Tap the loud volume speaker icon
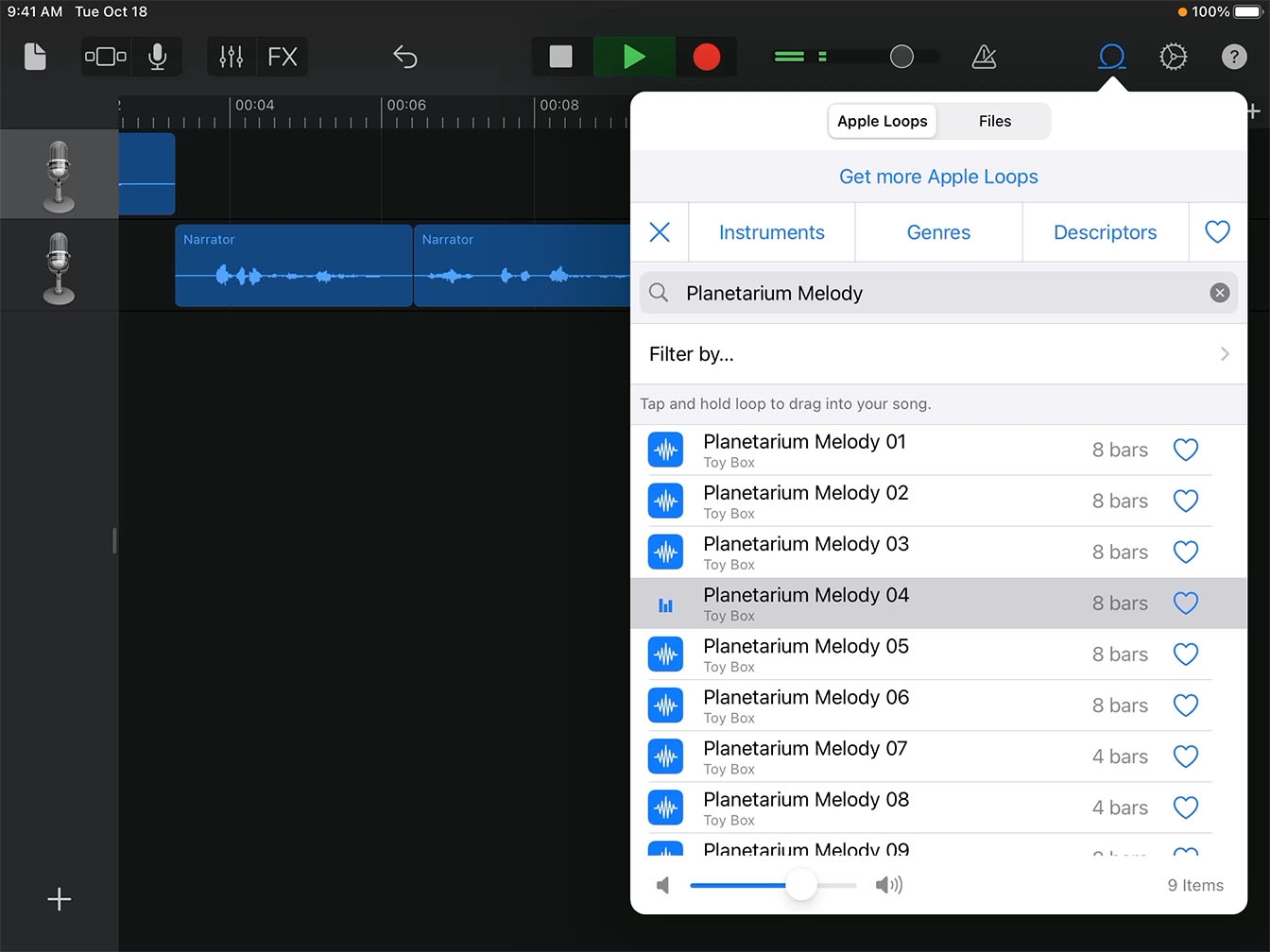 pos(888,885)
